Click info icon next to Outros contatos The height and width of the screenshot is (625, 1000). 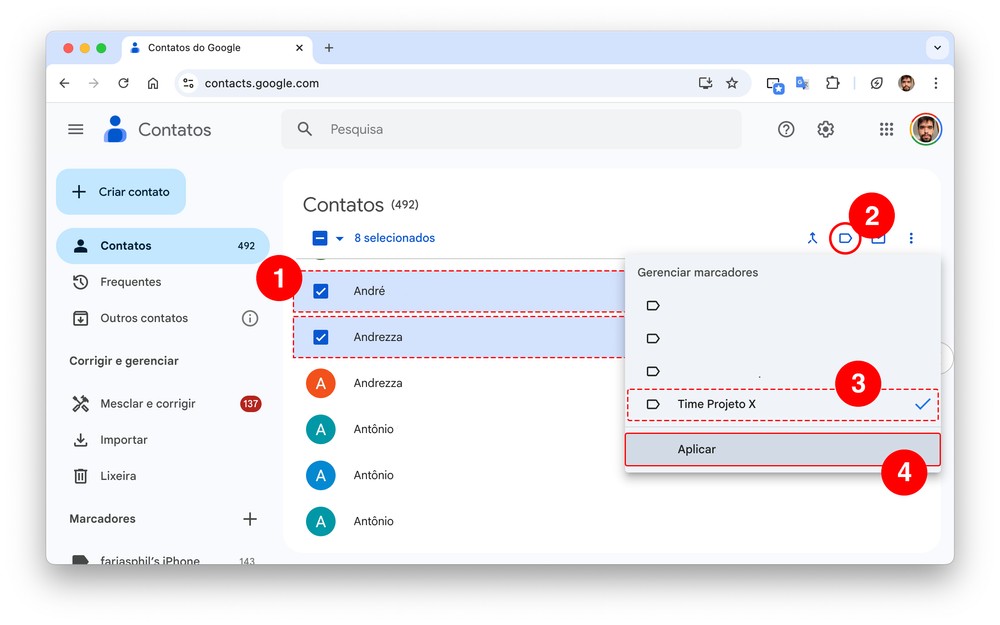click(x=250, y=318)
